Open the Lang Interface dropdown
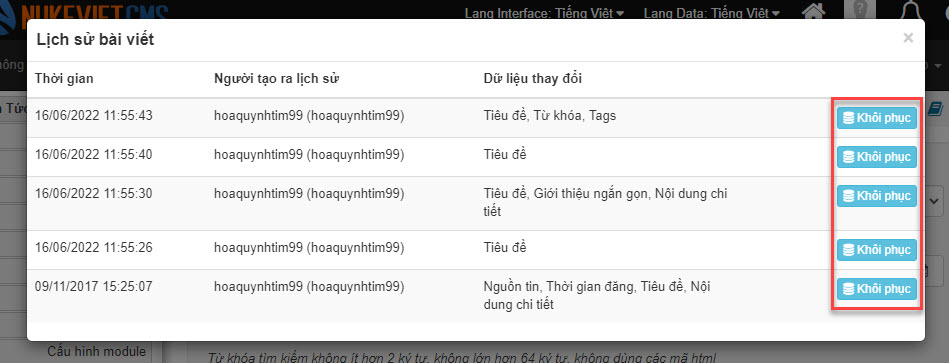The image size is (949, 363). (x=544, y=13)
